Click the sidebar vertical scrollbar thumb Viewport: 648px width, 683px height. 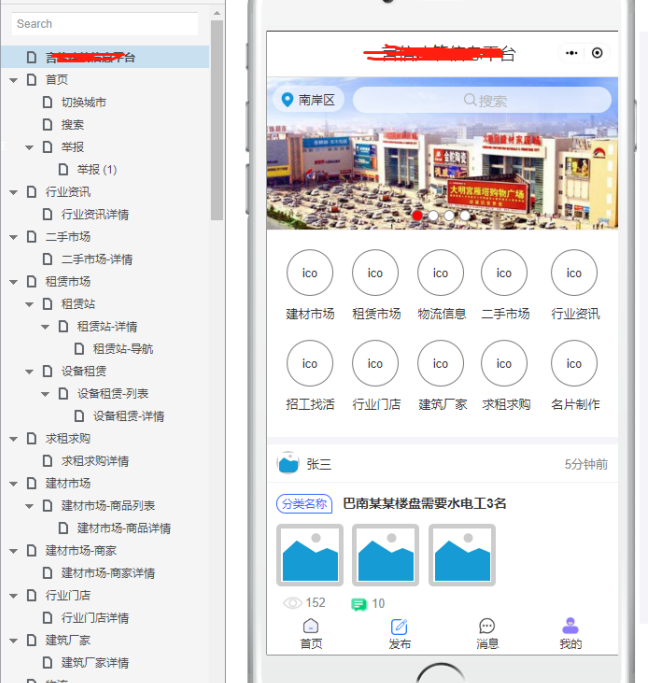[217, 120]
